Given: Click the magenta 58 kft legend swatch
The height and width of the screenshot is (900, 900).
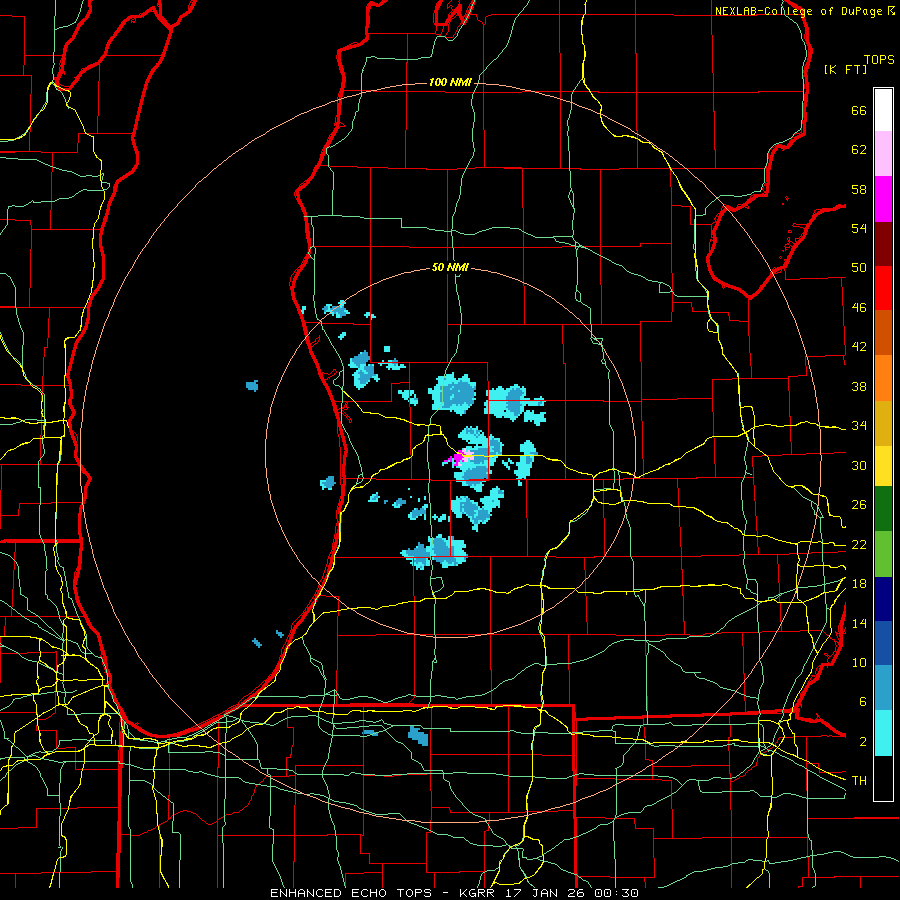Looking at the screenshot, I should point(883,199).
